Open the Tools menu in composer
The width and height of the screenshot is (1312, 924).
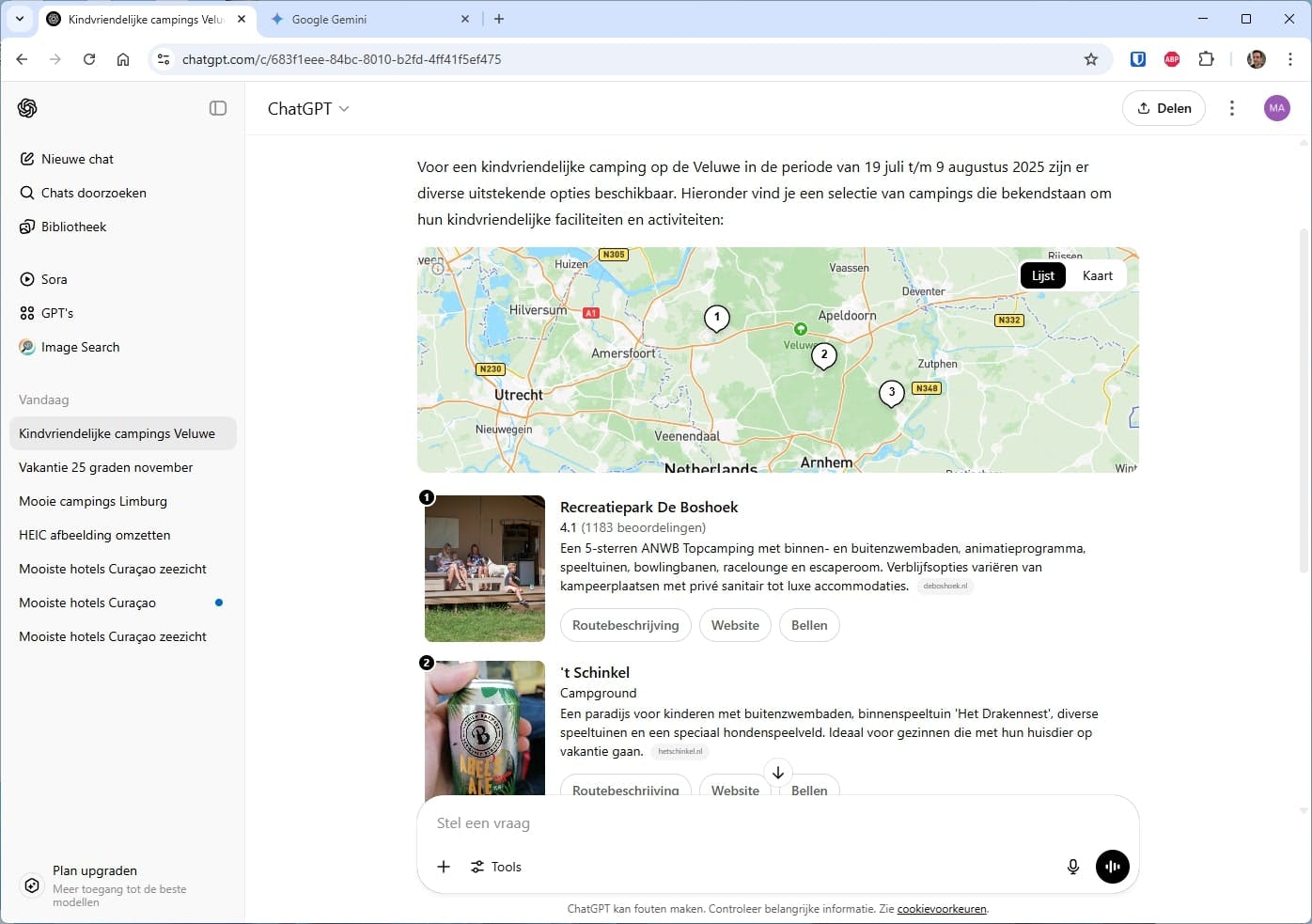pyautogui.click(x=496, y=867)
